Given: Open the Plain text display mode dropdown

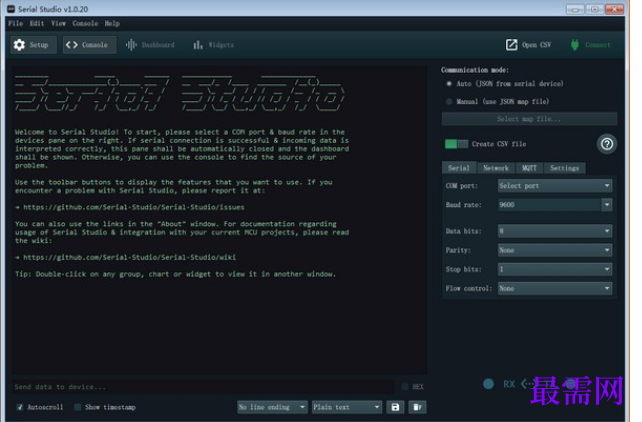Looking at the screenshot, I should click(x=347, y=407).
